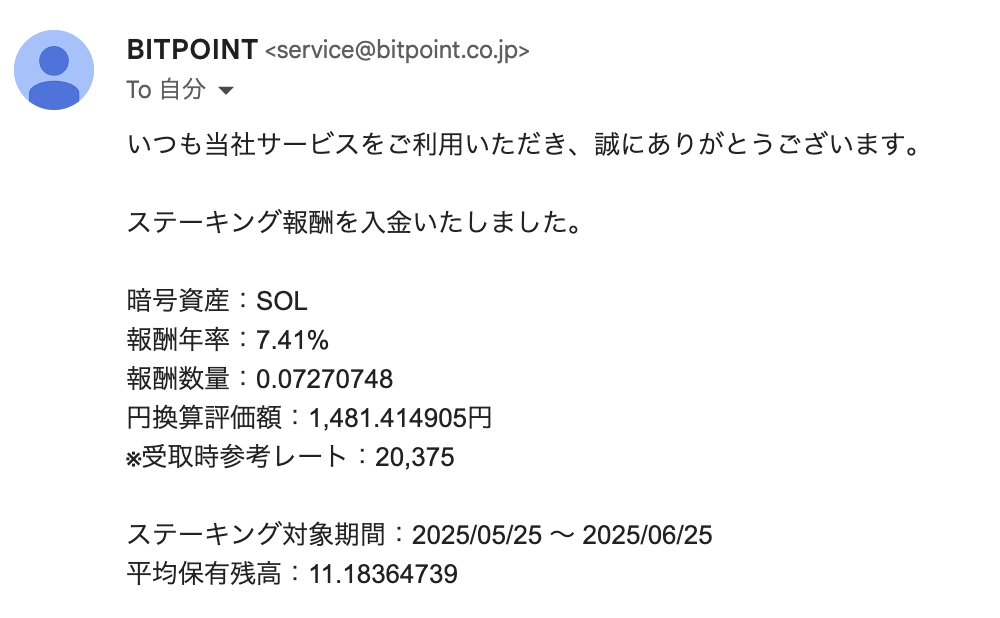Click the greeting line ending with ありがとうございます
1000x618 pixels.
[x=523, y=146]
